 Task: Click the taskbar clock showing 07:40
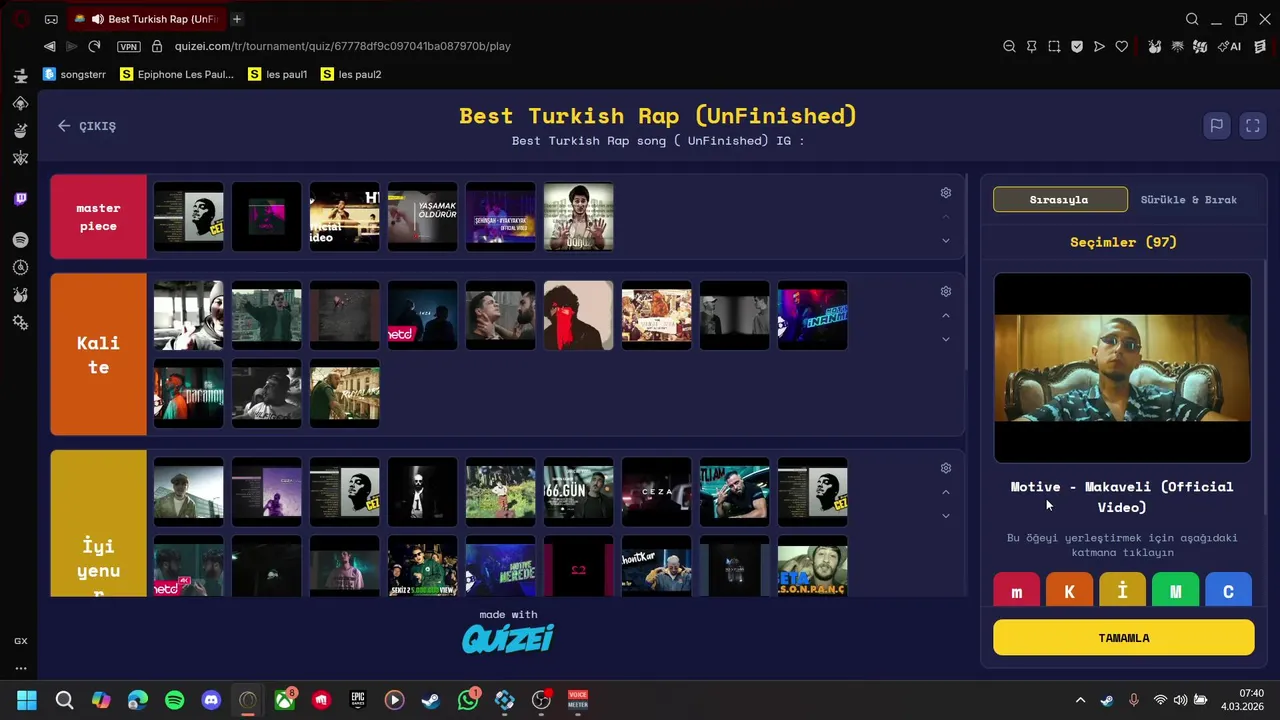point(1243,700)
